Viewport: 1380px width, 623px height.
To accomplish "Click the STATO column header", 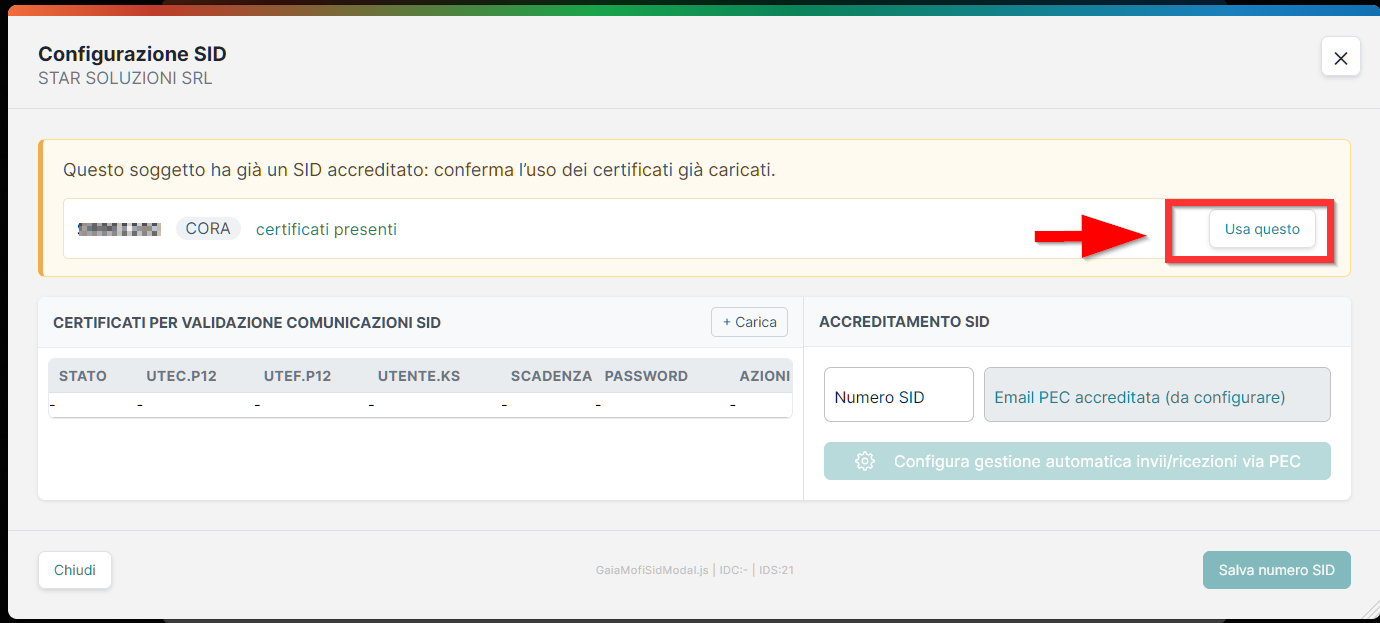I will (x=83, y=376).
